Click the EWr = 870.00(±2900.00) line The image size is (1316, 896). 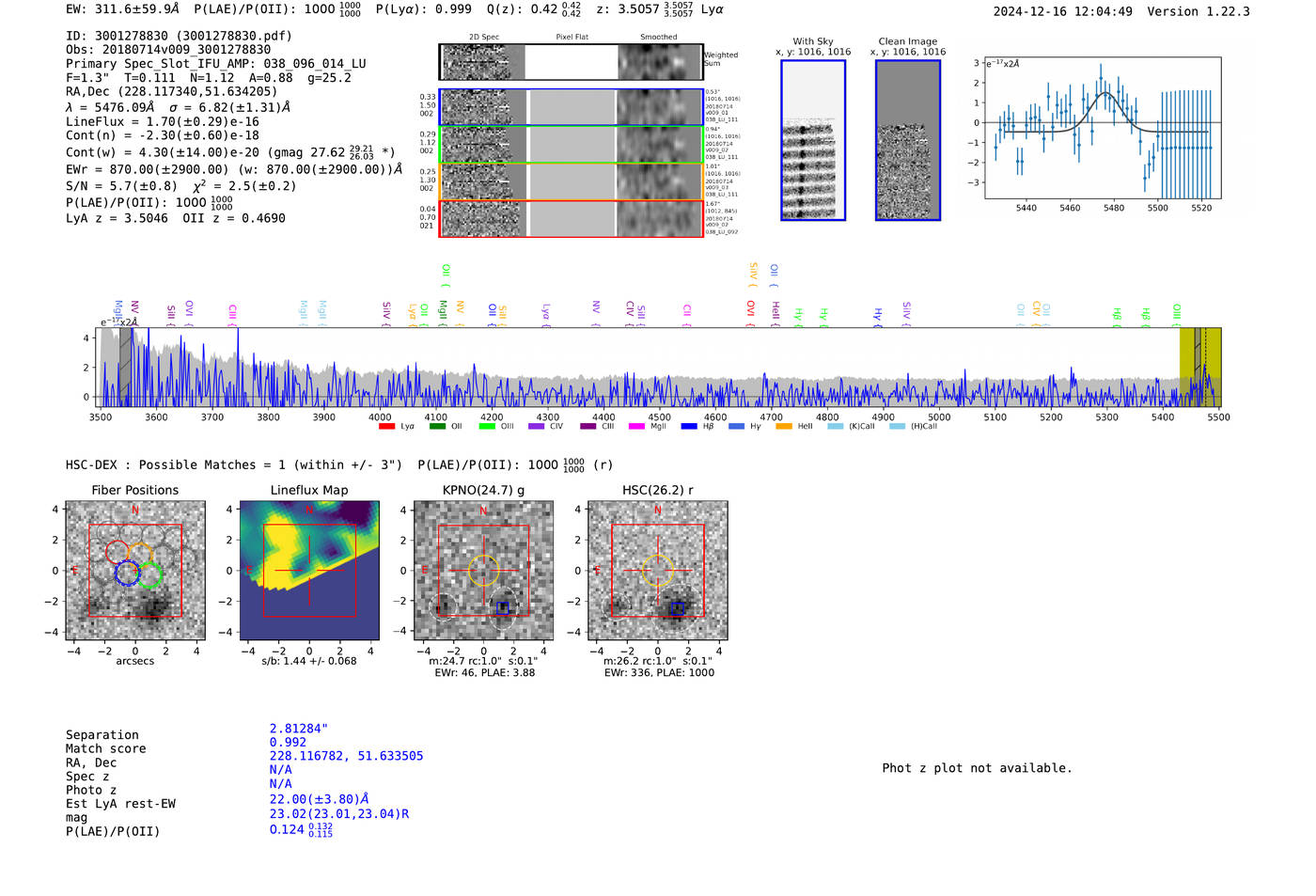(234, 170)
